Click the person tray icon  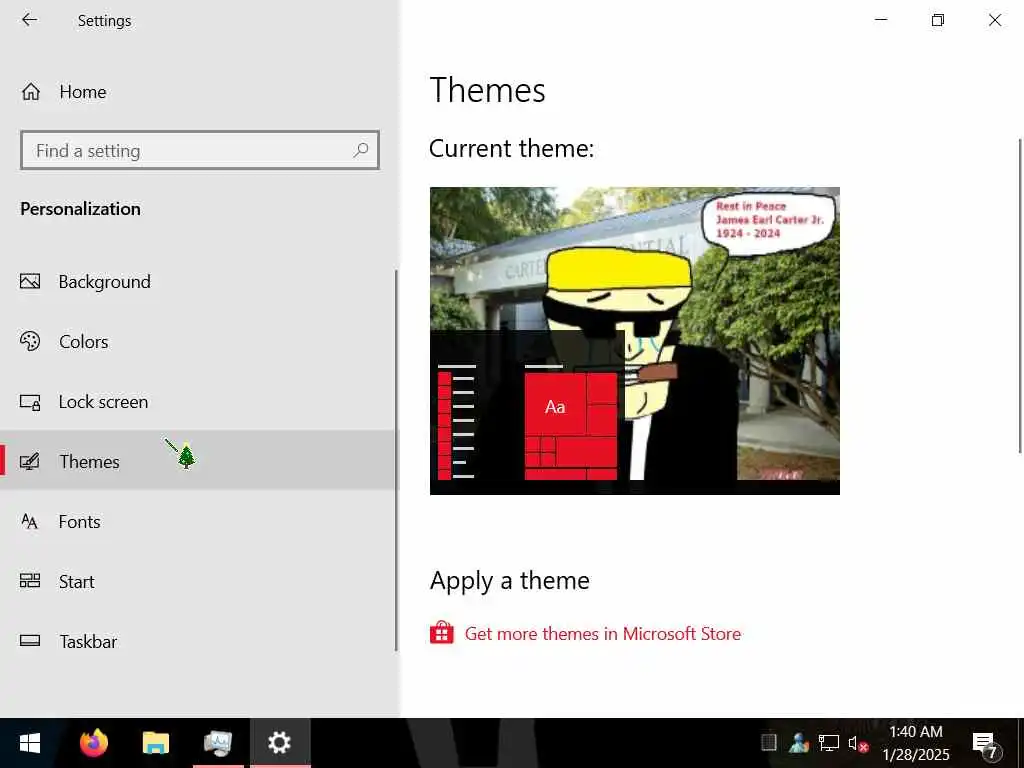tap(799, 743)
